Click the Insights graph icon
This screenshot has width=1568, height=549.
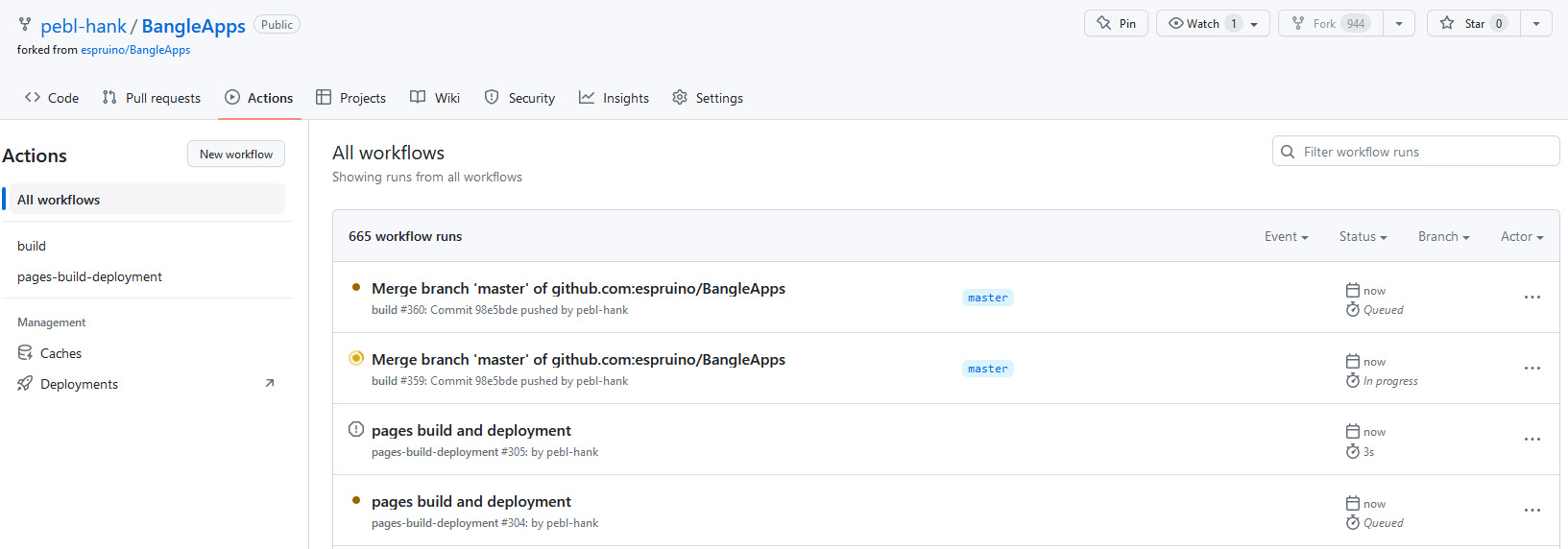pyautogui.click(x=587, y=97)
